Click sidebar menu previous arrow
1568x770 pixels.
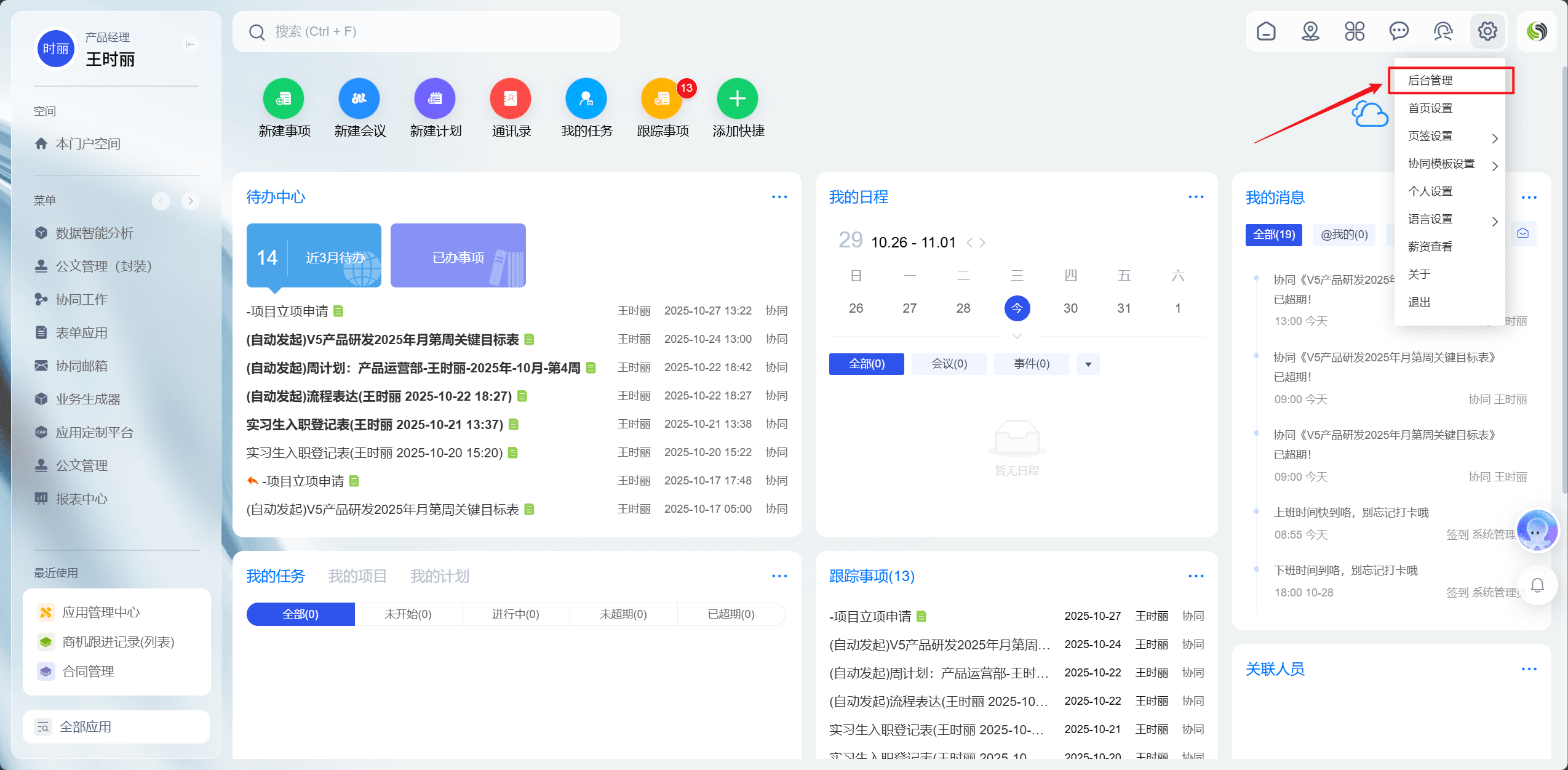[161, 201]
